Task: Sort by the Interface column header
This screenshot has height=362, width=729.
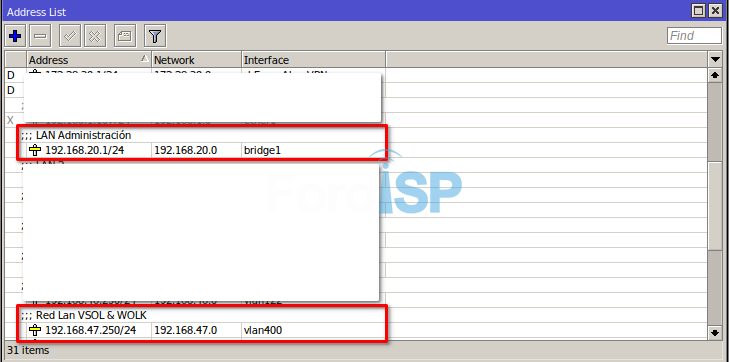Action: [x=313, y=60]
